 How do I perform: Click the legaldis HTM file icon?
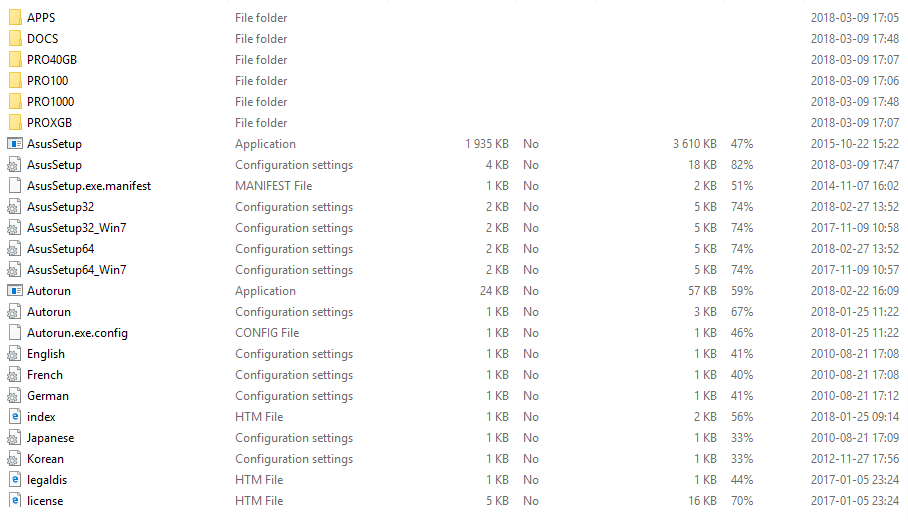click(x=15, y=480)
